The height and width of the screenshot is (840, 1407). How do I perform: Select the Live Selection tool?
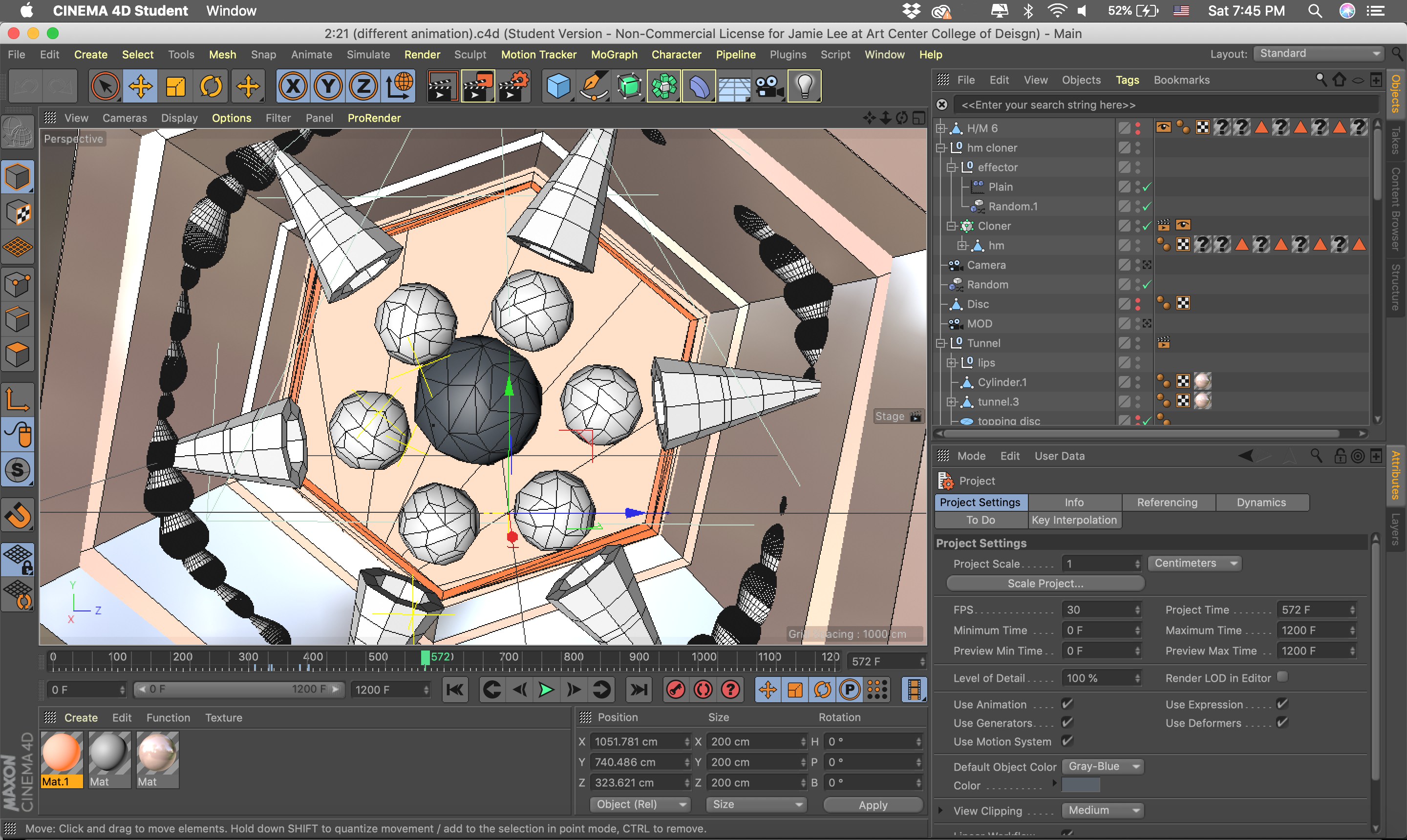(x=106, y=86)
